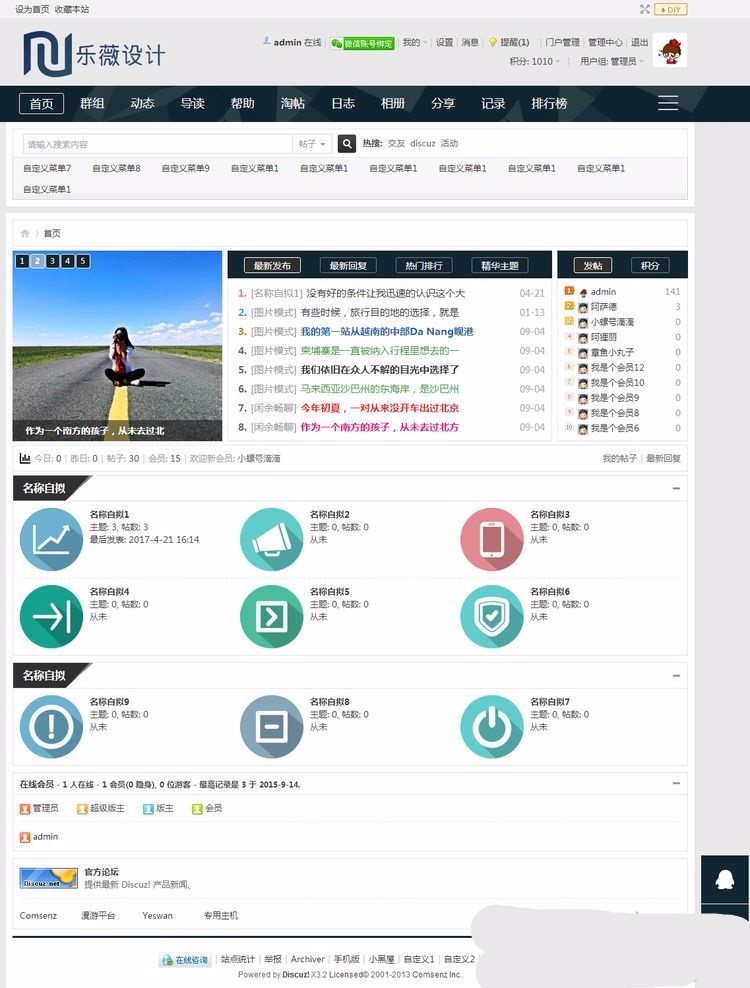Expand the 我的 dropdown menu

click(414, 42)
